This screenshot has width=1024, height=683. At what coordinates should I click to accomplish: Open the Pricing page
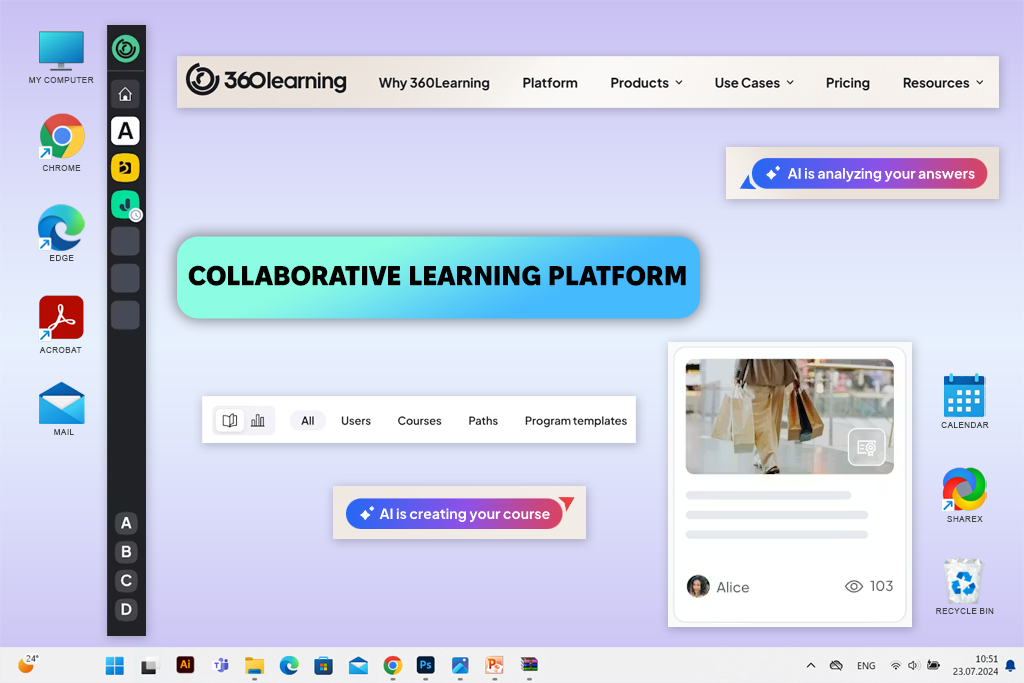point(848,83)
